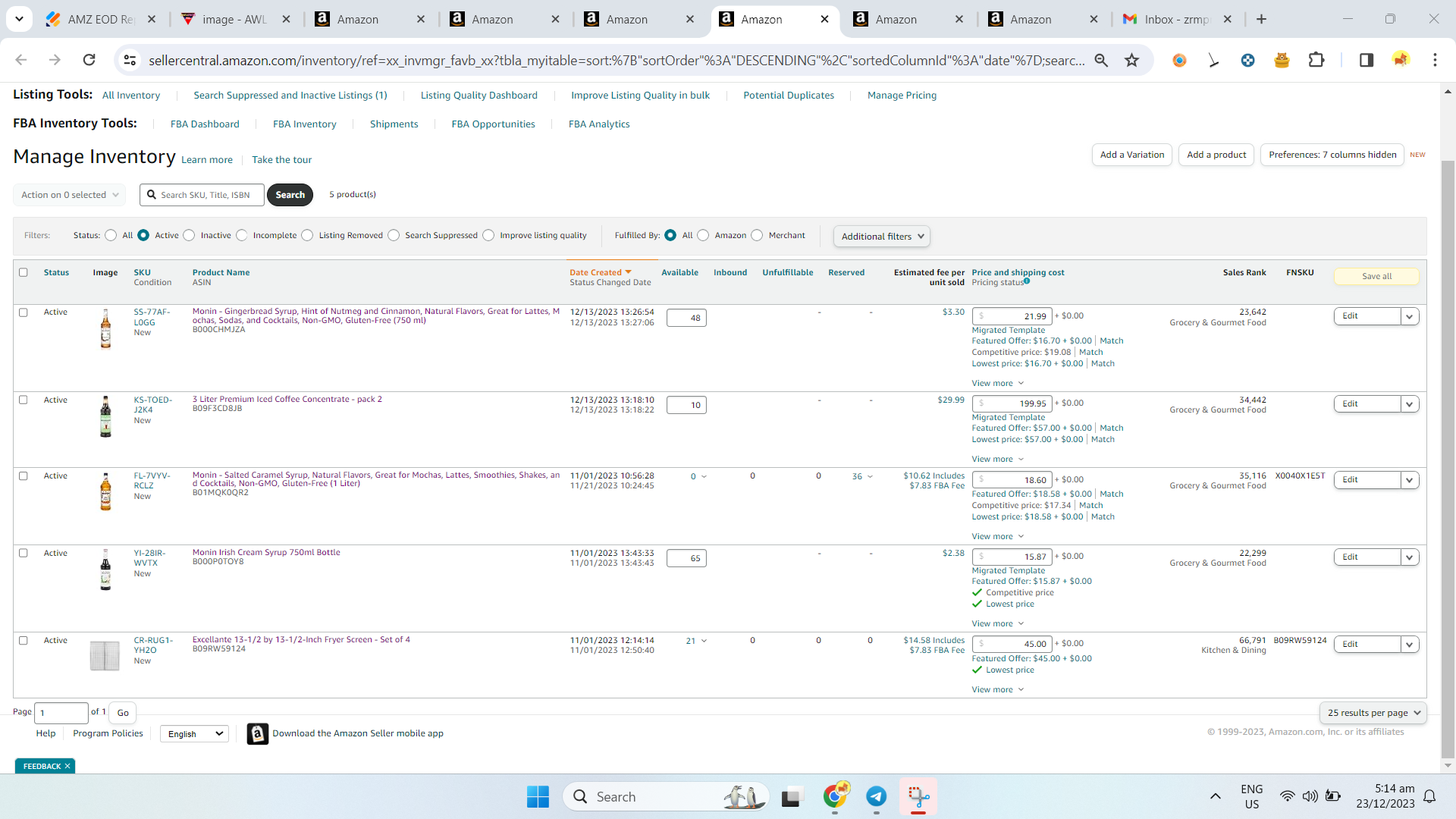Screen dimensions: 1456x819
Task: Click the profile avatar in the browser toolbar
Action: [1401, 59]
